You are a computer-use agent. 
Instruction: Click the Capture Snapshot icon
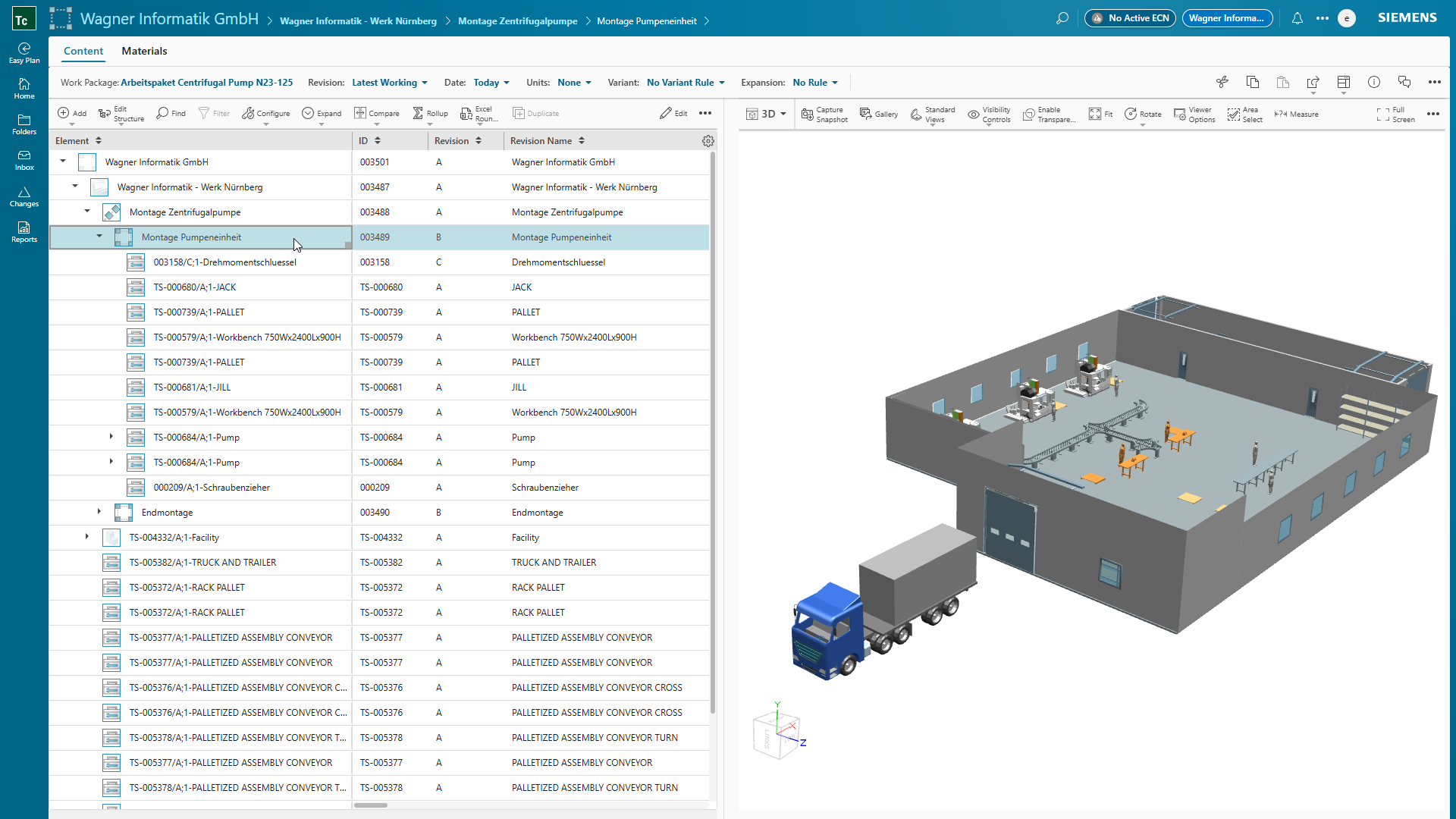[x=808, y=114]
